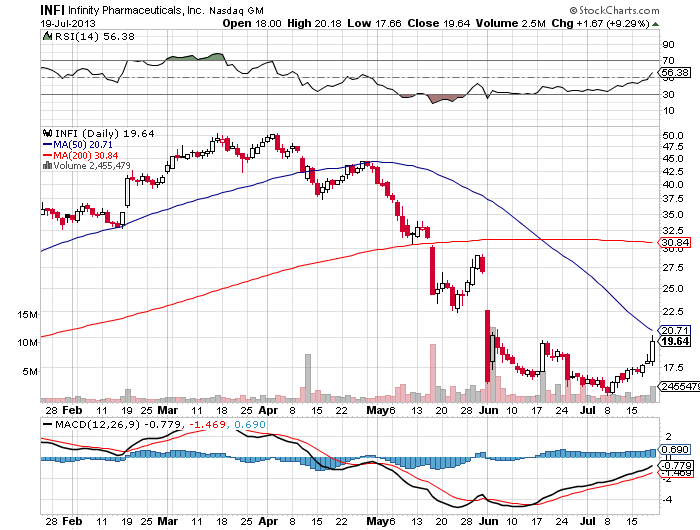Click the 2455479 volume tag on axis

679,386
